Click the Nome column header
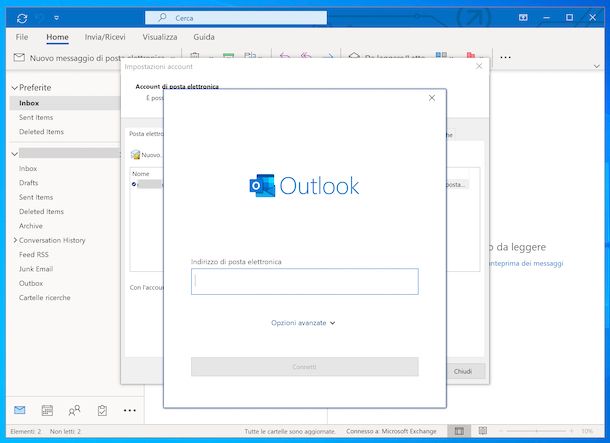The height and width of the screenshot is (443, 610). click(x=141, y=174)
